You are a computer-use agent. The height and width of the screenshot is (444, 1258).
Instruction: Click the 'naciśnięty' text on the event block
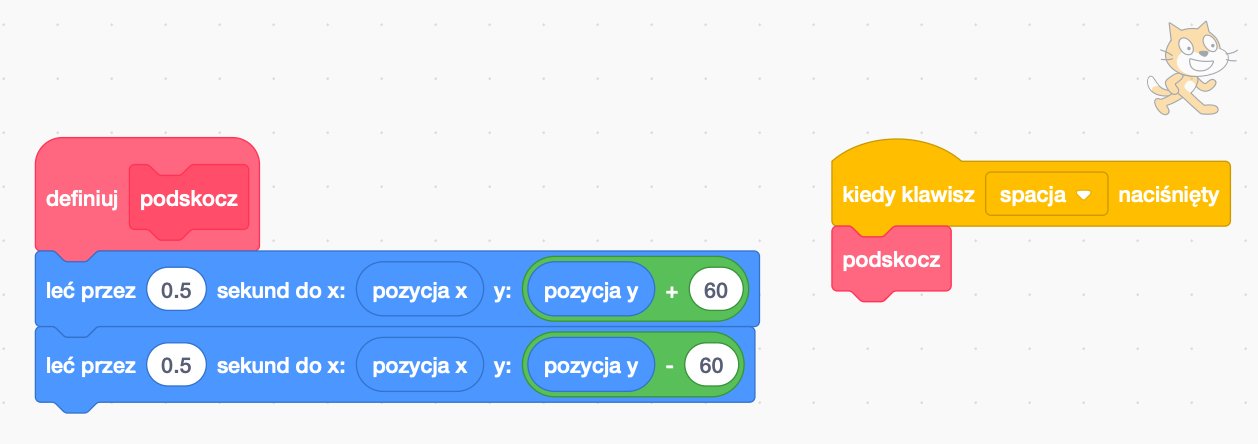(1169, 195)
